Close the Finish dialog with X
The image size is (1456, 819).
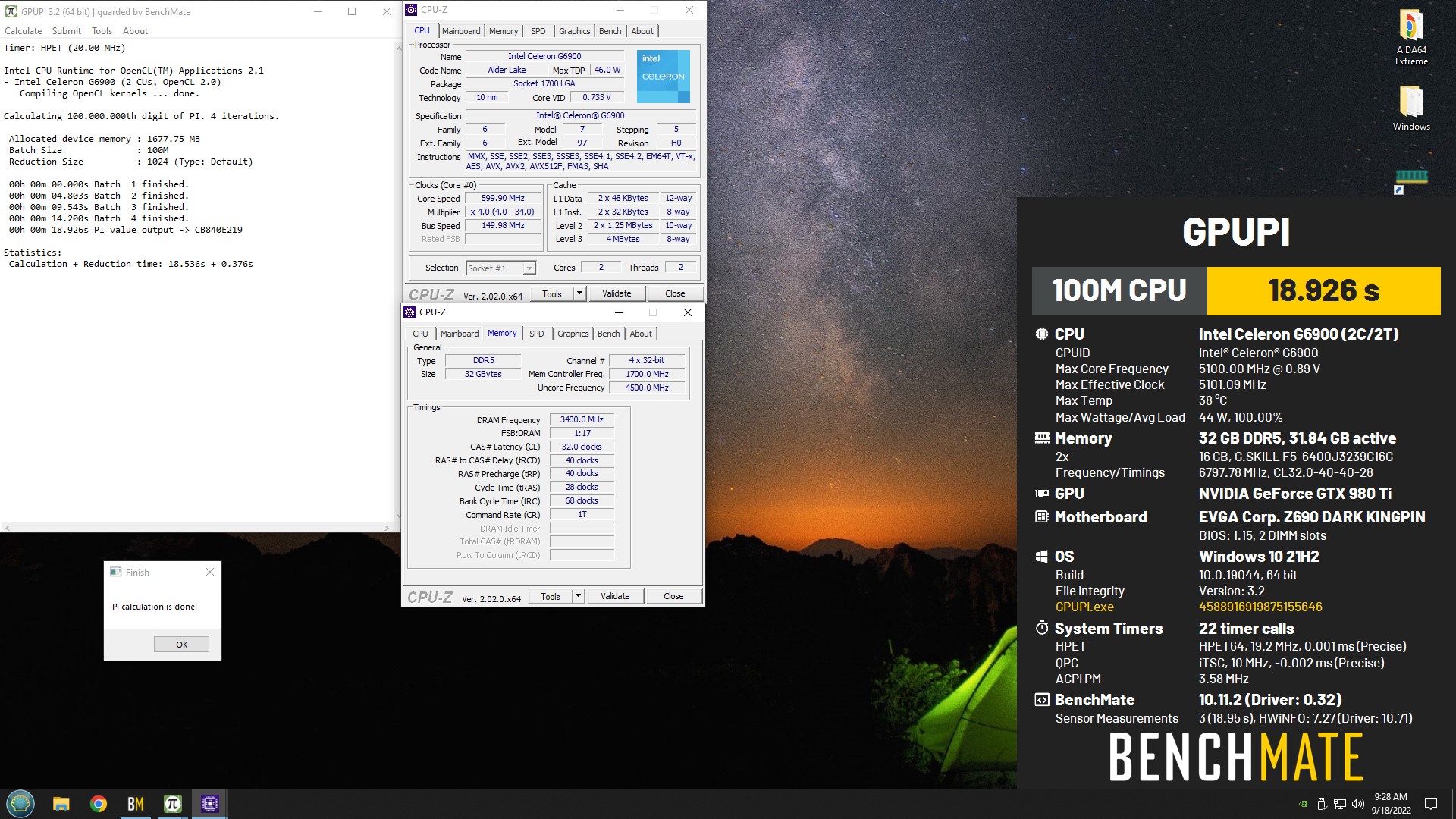tap(210, 573)
